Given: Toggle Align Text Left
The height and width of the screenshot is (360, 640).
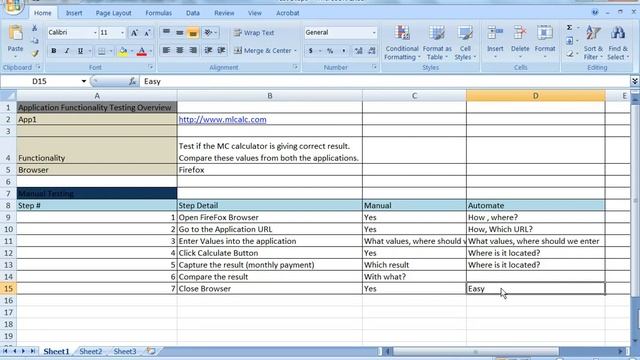Looking at the screenshot, I should (x=166, y=50).
